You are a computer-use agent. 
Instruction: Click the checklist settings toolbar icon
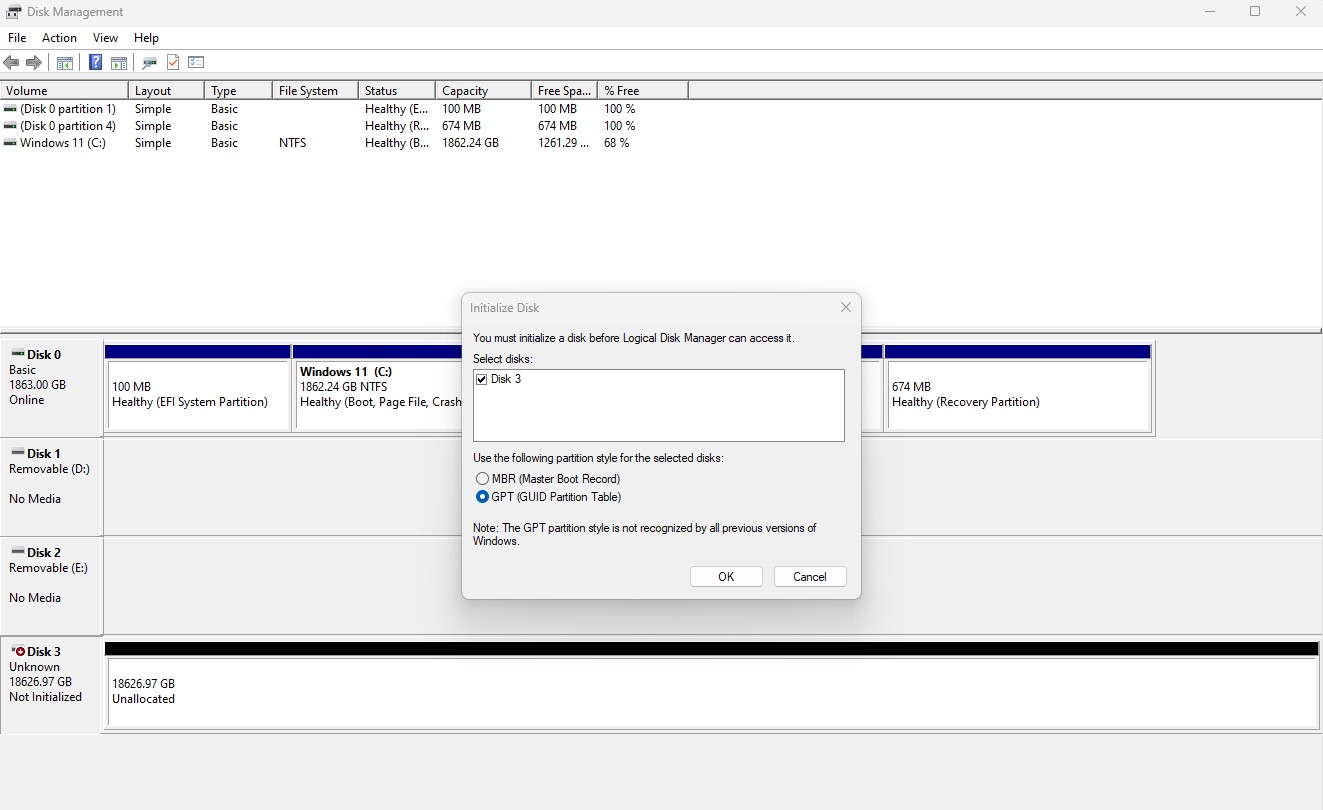[195, 63]
